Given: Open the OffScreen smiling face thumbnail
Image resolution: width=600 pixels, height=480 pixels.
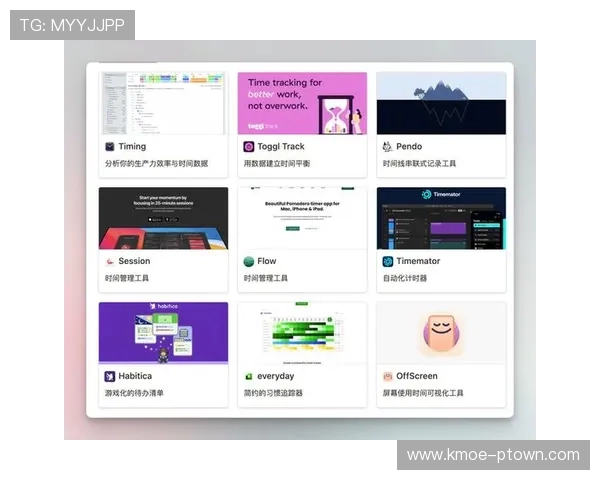Looking at the screenshot, I should [x=441, y=333].
